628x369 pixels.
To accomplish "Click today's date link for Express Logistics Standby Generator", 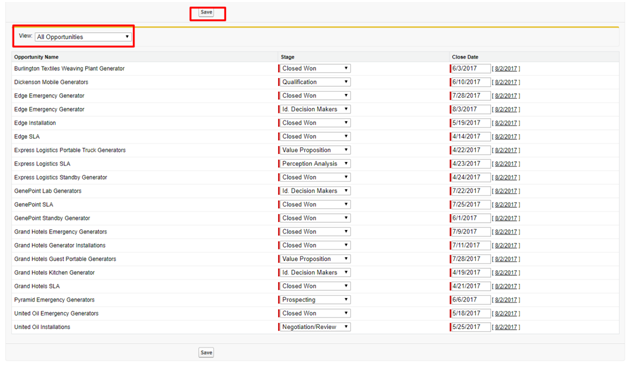I will coord(506,178).
